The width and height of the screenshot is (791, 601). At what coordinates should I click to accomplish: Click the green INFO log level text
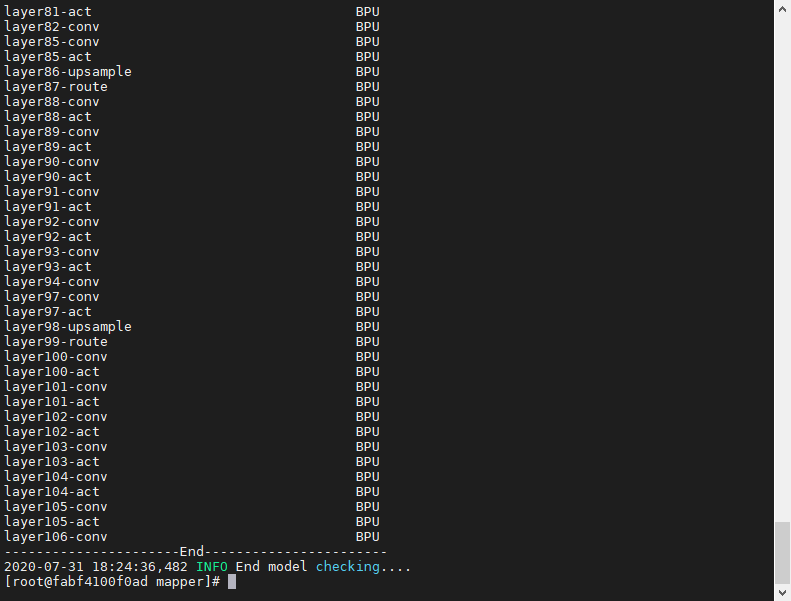pos(211,567)
